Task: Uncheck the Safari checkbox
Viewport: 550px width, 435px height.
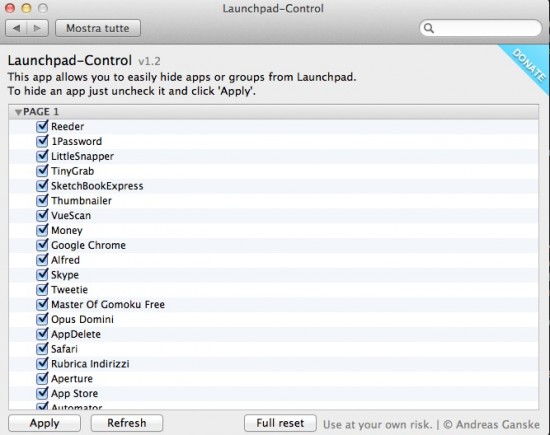Action: pyautogui.click(x=42, y=348)
